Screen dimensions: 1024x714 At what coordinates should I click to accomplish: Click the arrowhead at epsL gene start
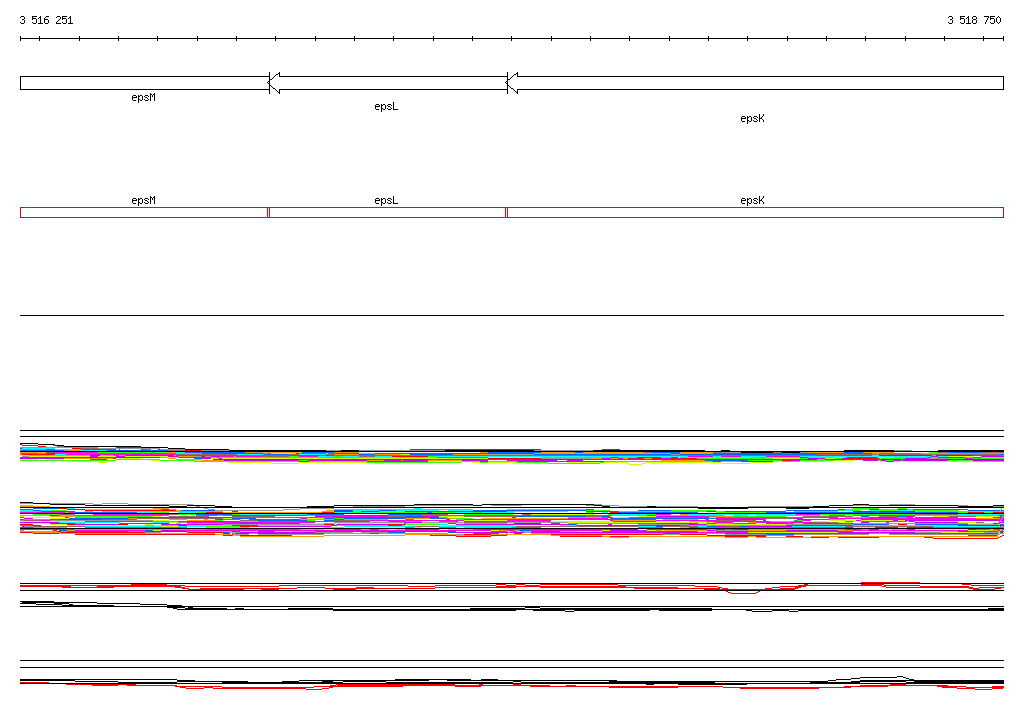pos(275,83)
